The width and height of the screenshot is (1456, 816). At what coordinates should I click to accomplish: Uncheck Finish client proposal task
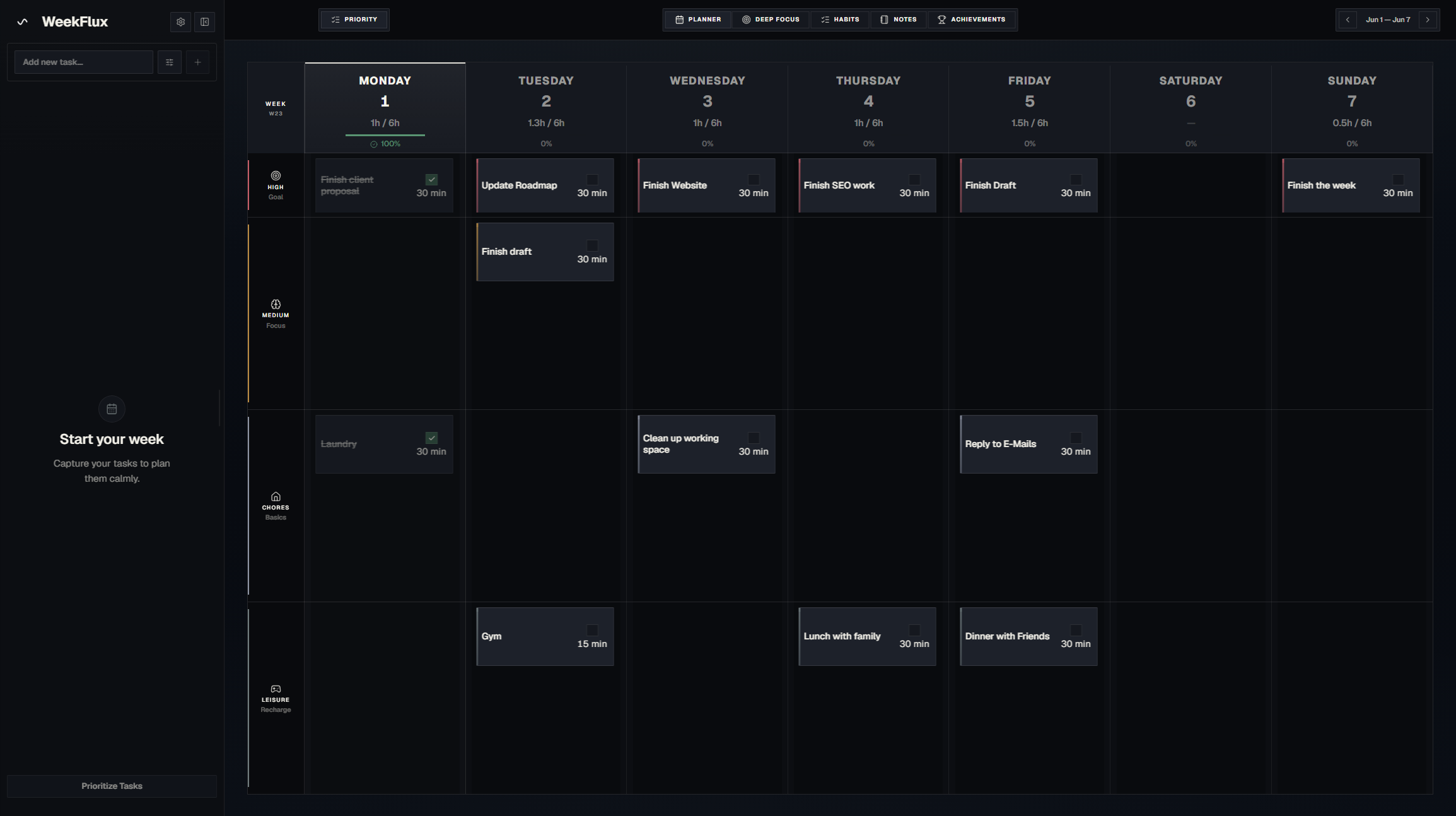point(431,180)
